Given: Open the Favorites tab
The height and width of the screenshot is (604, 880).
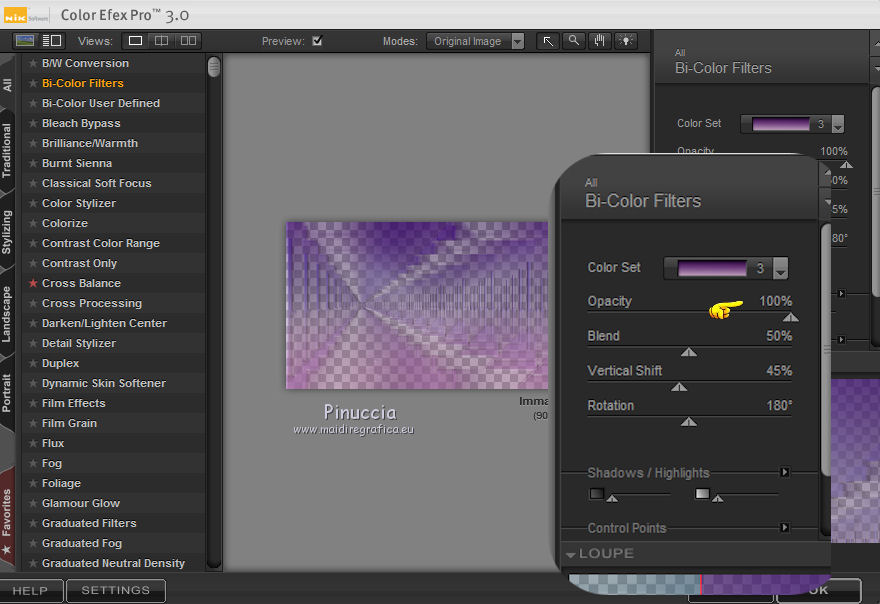Looking at the screenshot, I should click(x=7, y=514).
